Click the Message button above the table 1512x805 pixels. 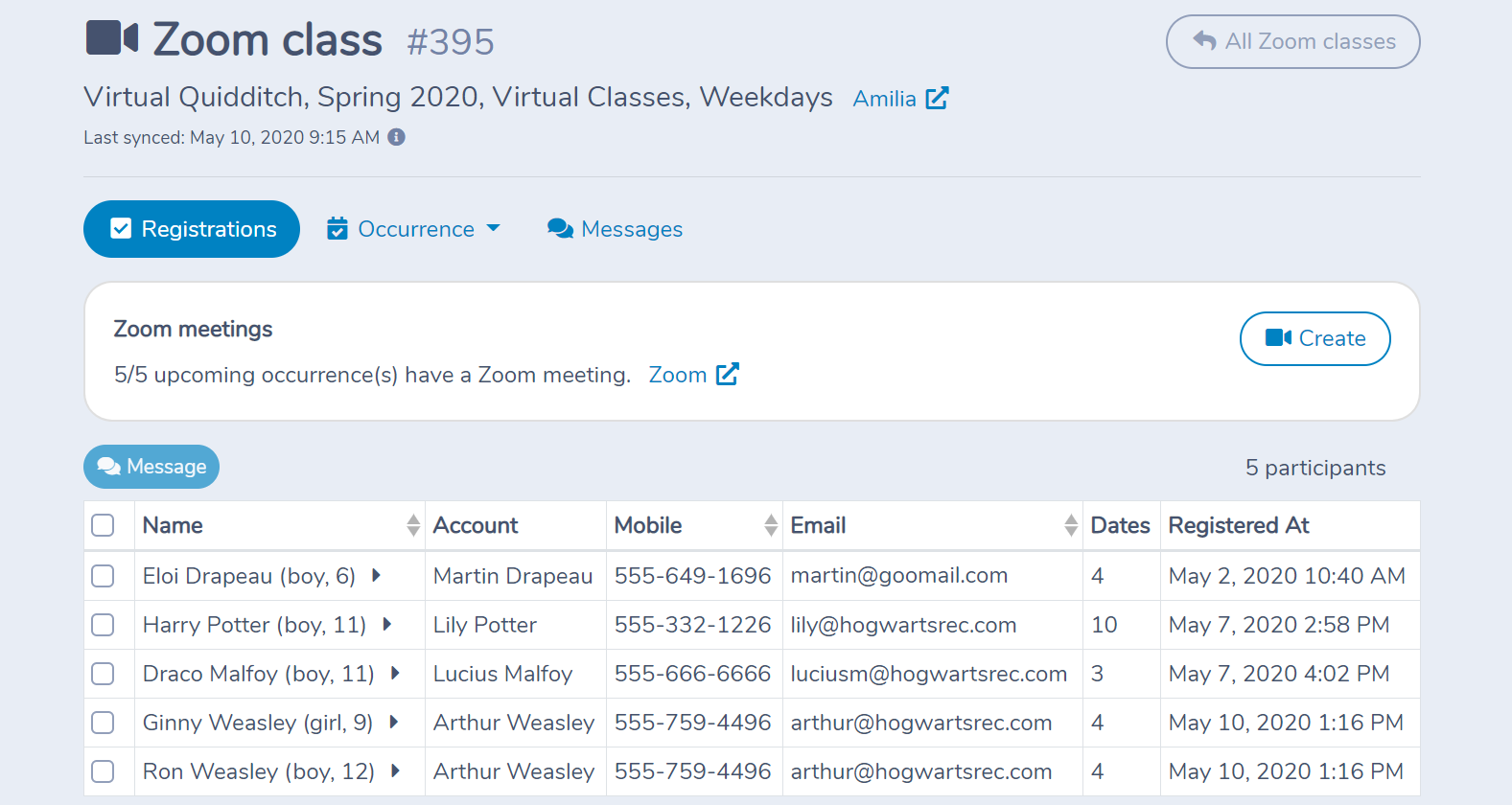click(x=151, y=467)
